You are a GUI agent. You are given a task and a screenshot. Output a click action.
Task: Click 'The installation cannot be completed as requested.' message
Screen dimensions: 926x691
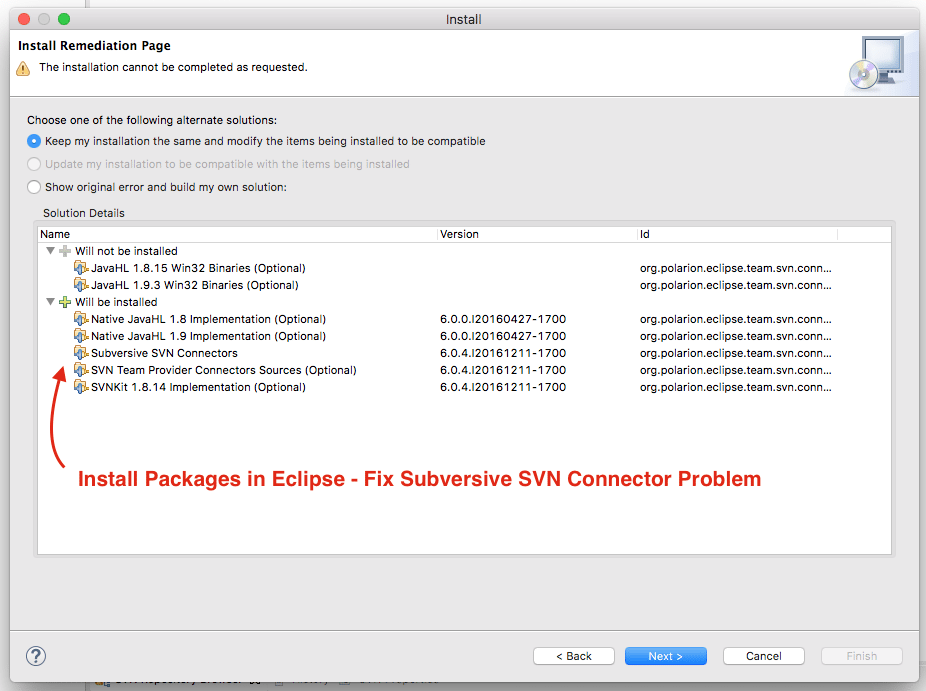(173, 67)
